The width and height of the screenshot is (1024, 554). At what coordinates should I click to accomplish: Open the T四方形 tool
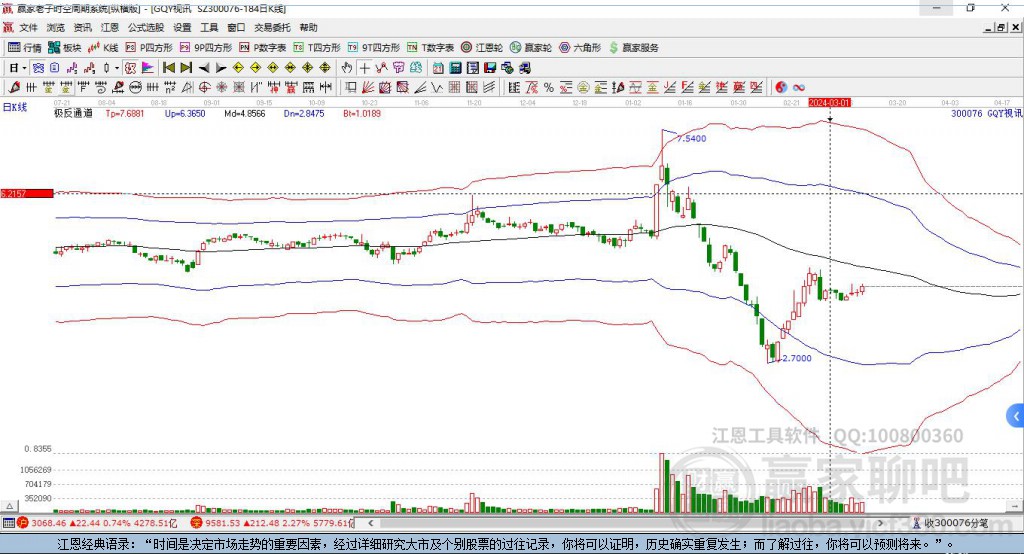tap(317, 48)
